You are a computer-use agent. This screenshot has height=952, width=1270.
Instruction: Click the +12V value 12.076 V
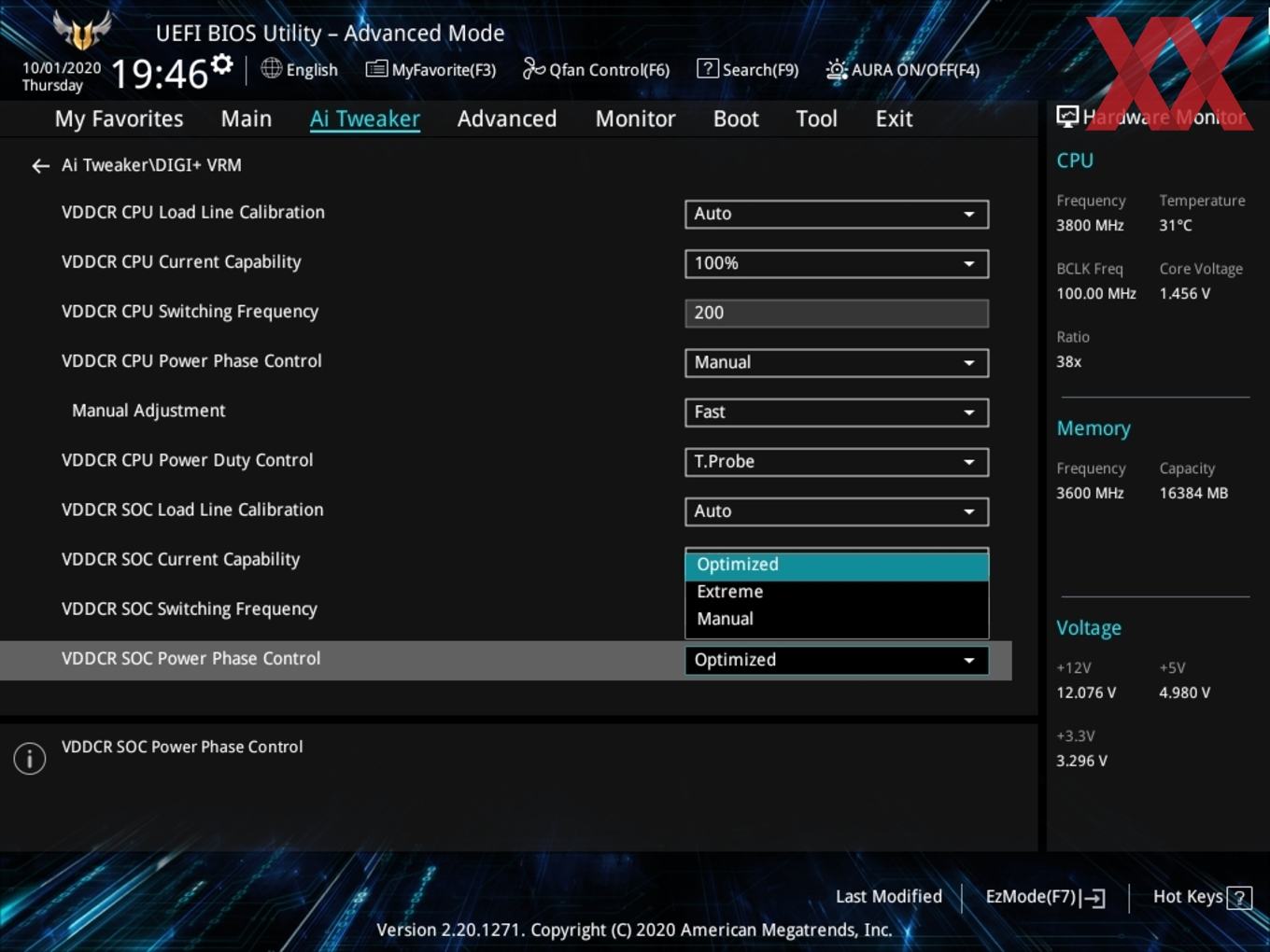[x=1086, y=693]
